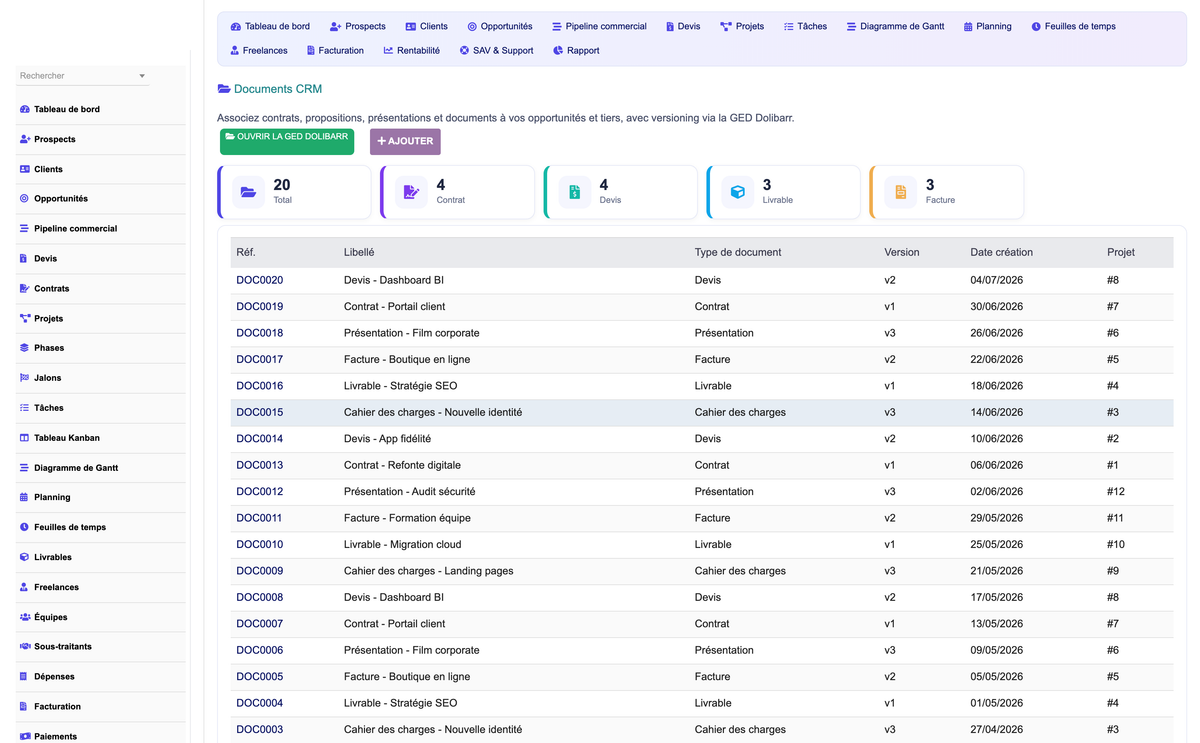Click the Planning calendar icon in the sidebar
Screen dimensions: 1200x743
tap(24, 497)
